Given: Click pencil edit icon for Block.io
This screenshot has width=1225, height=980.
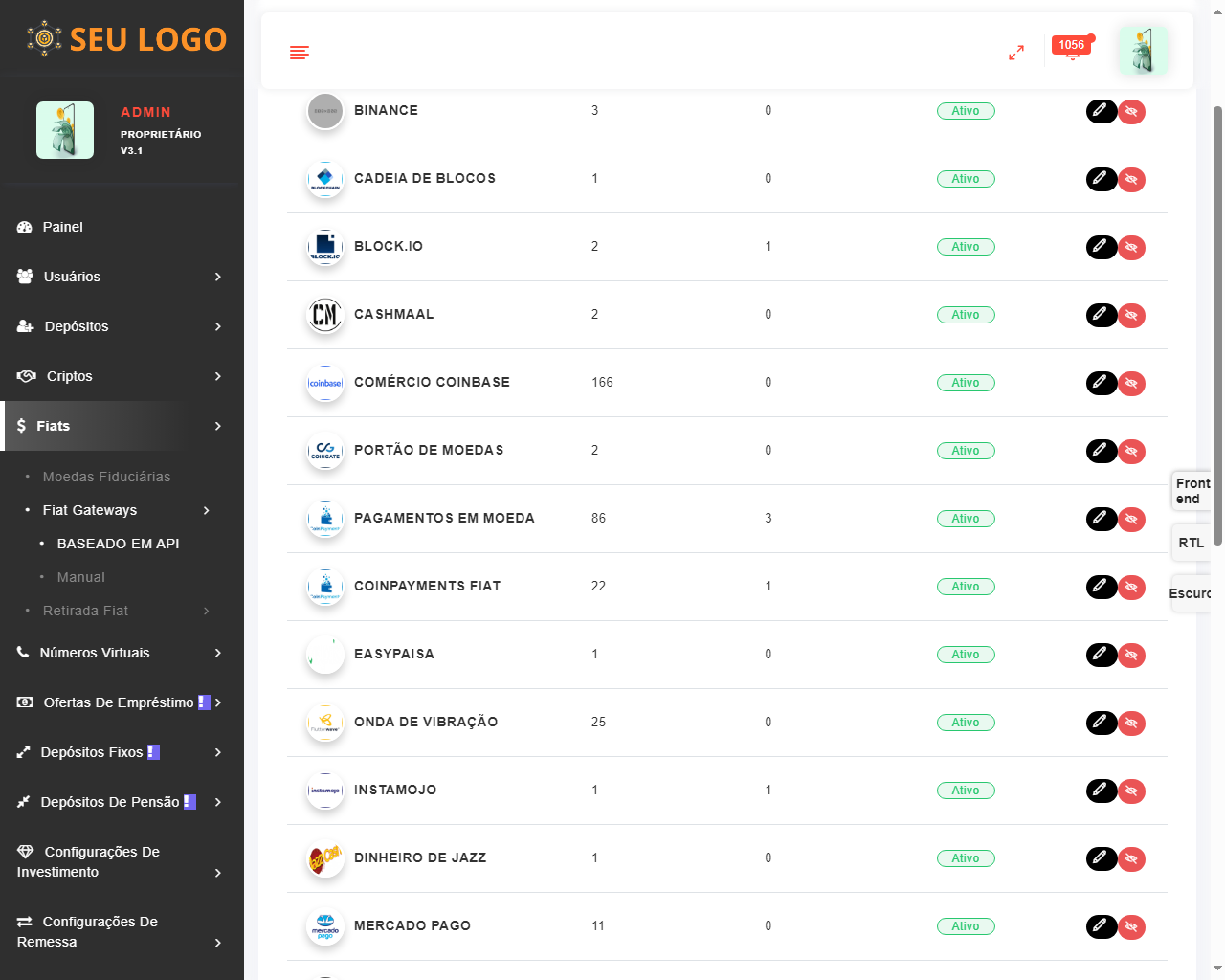Looking at the screenshot, I should (1101, 247).
